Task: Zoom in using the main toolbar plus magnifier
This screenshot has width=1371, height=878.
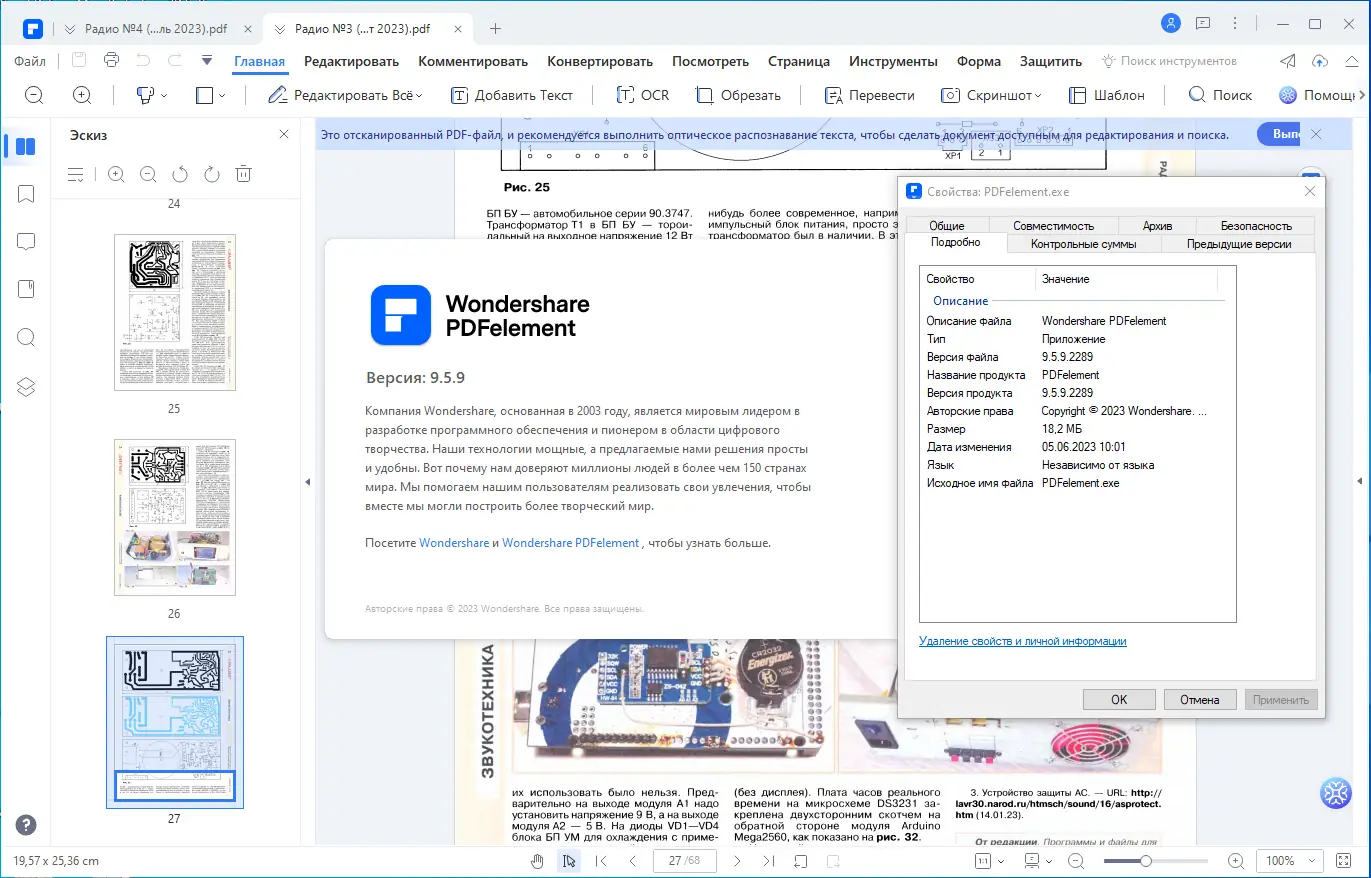Action: coord(82,95)
